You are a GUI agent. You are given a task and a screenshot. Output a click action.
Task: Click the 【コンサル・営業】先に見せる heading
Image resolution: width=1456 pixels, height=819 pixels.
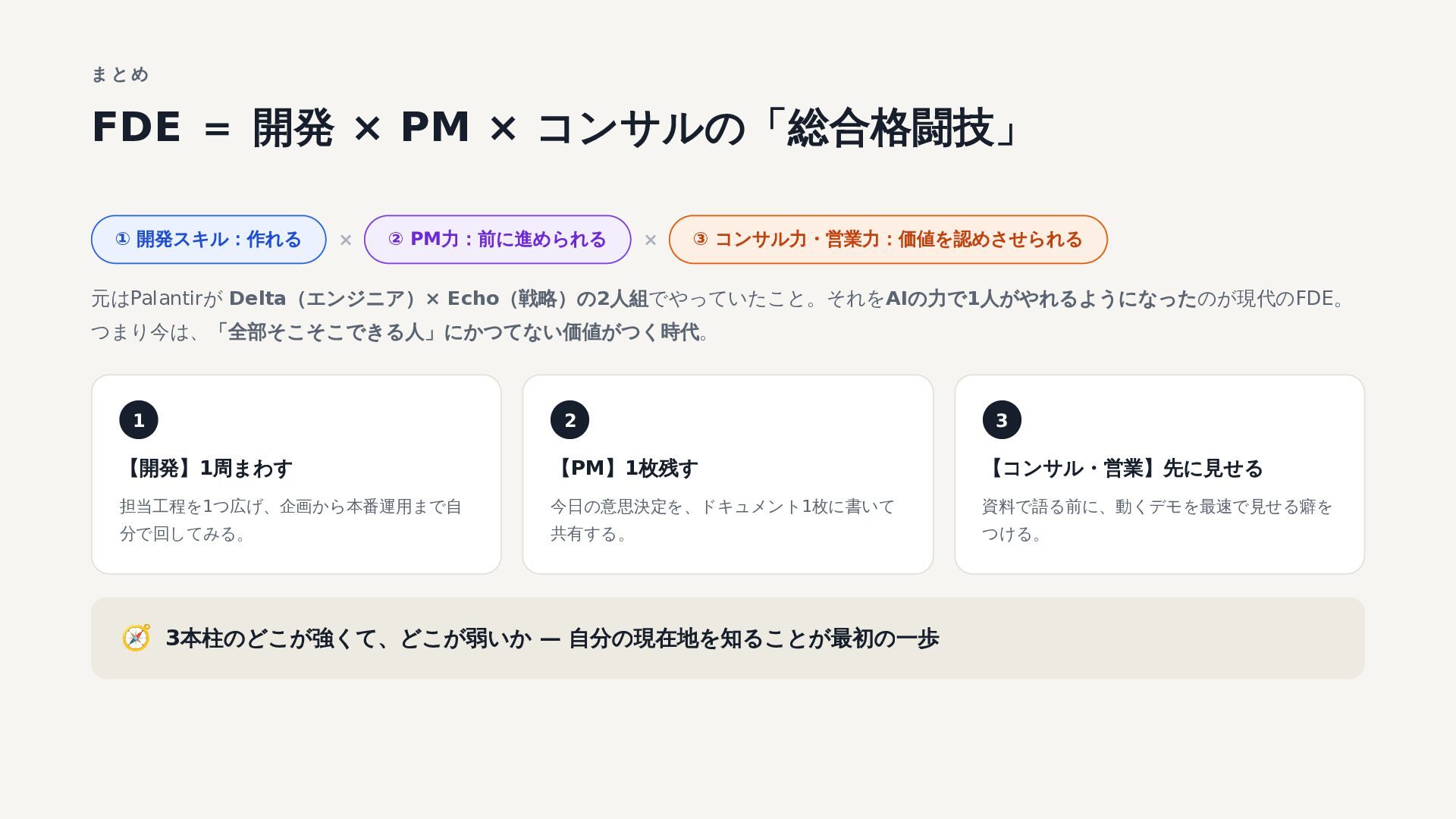click(1122, 469)
